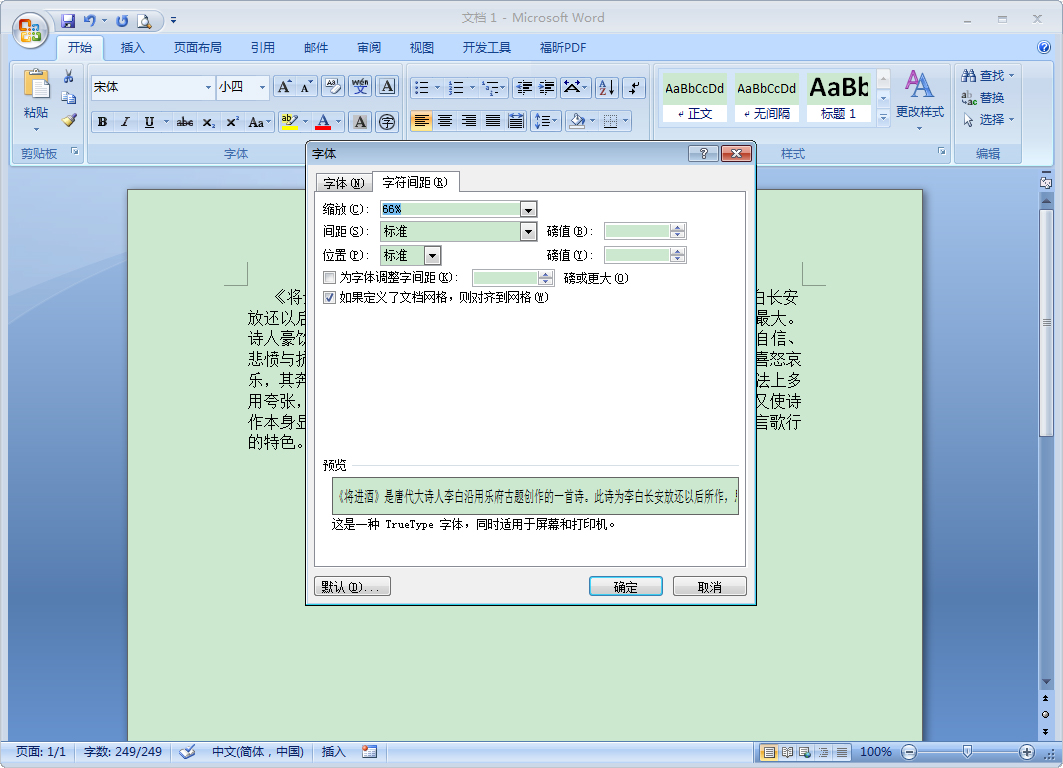Click the text highlight color icon

[287, 121]
